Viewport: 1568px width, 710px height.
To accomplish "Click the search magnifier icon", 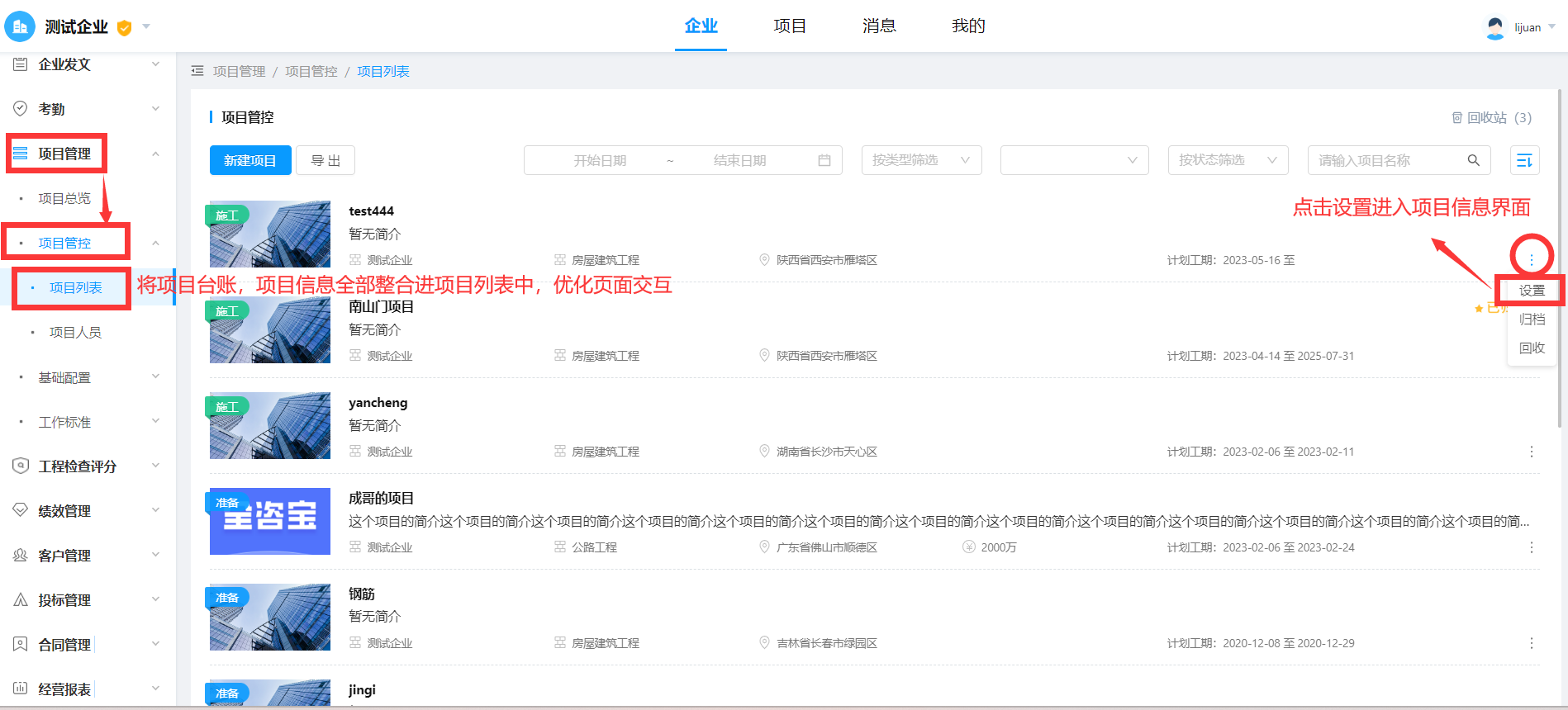I will coord(1474,160).
